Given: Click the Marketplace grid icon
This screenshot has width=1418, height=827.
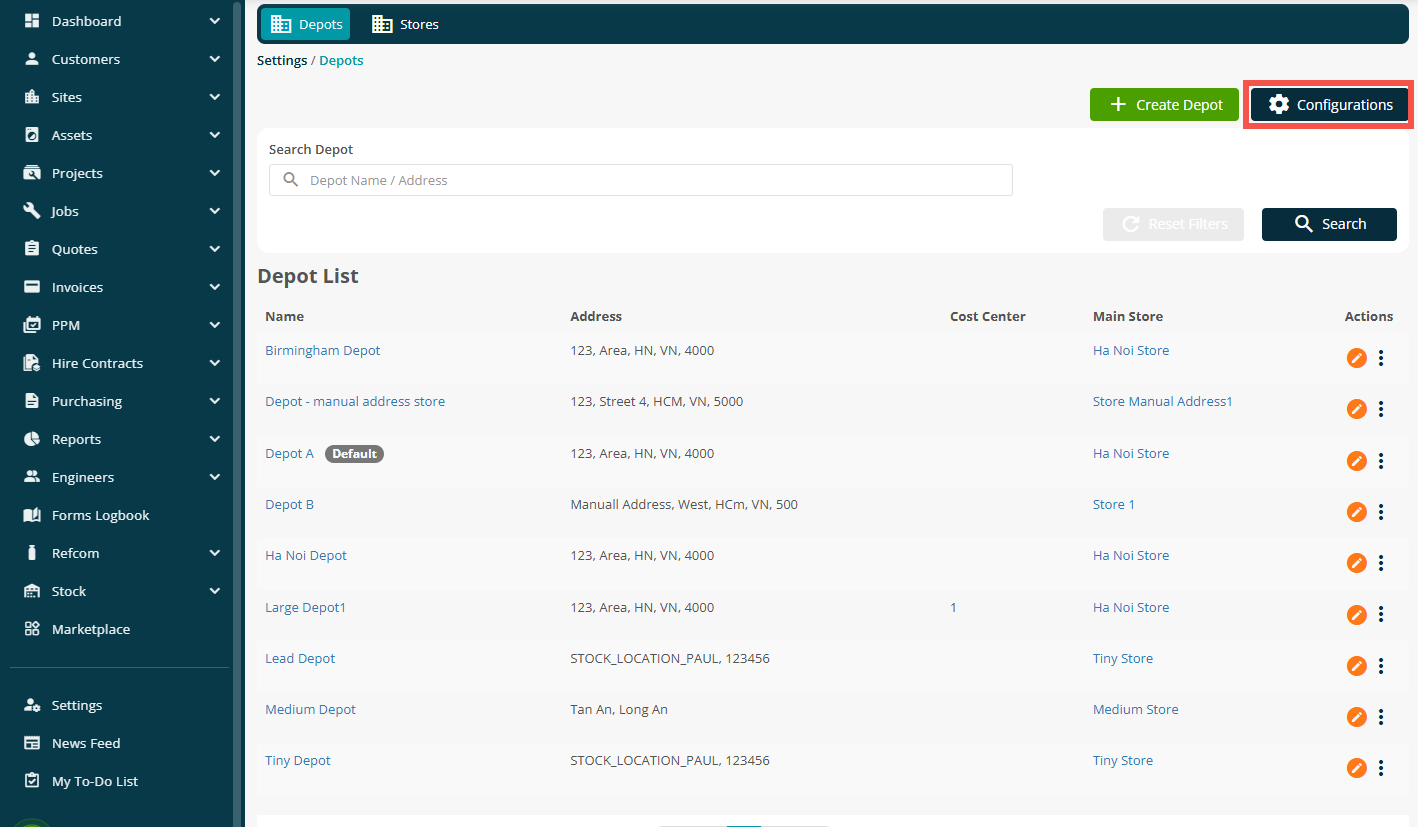Looking at the screenshot, I should click(32, 629).
